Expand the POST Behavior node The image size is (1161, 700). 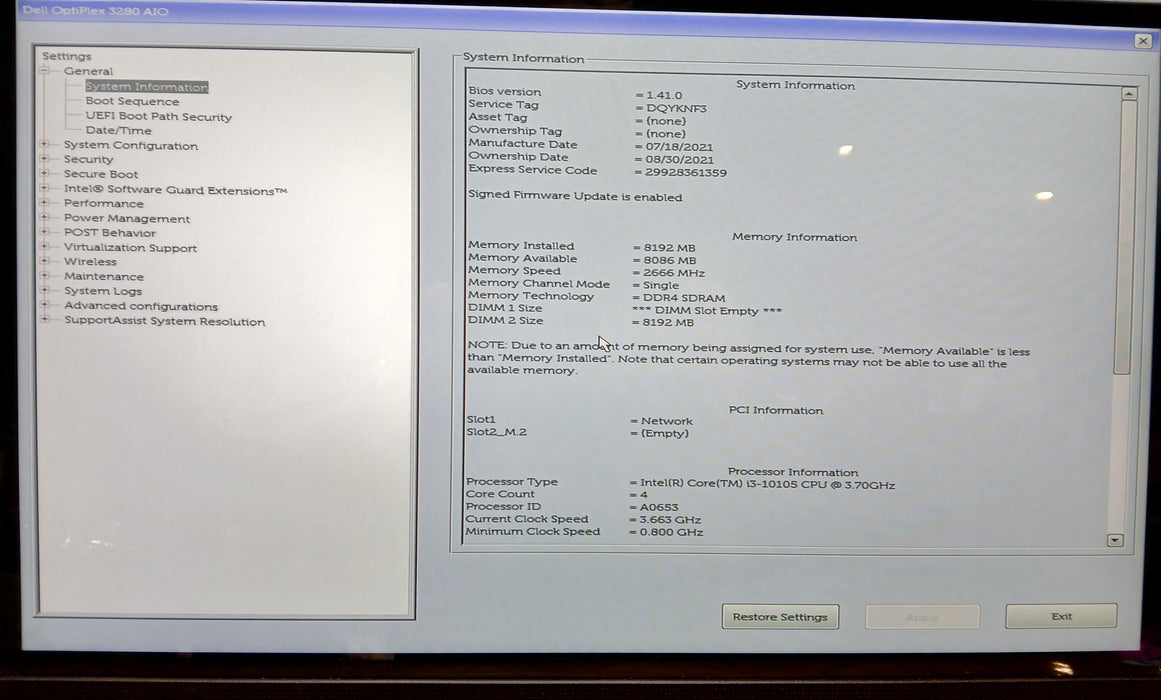click(44, 232)
